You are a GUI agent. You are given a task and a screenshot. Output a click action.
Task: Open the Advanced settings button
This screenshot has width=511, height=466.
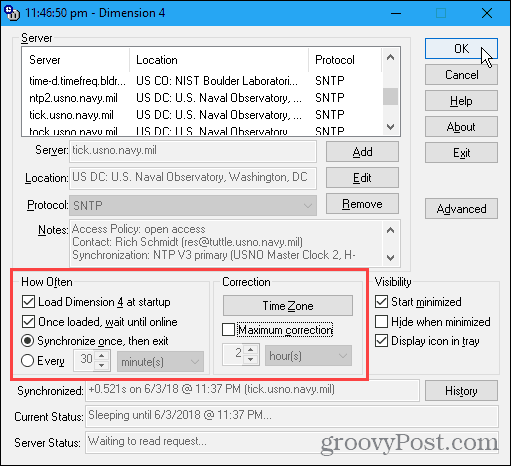pyautogui.click(x=461, y=209)
